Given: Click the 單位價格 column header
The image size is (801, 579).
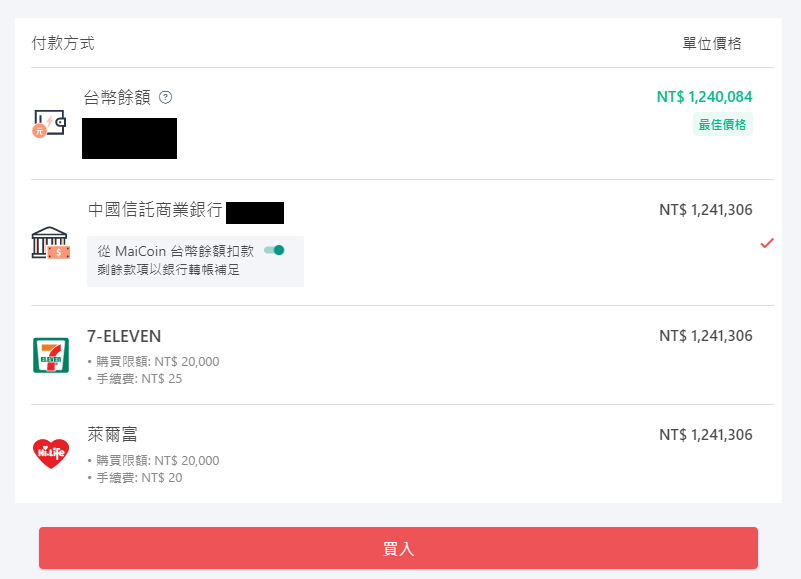Looking at the screenshot, I should 712,44.
